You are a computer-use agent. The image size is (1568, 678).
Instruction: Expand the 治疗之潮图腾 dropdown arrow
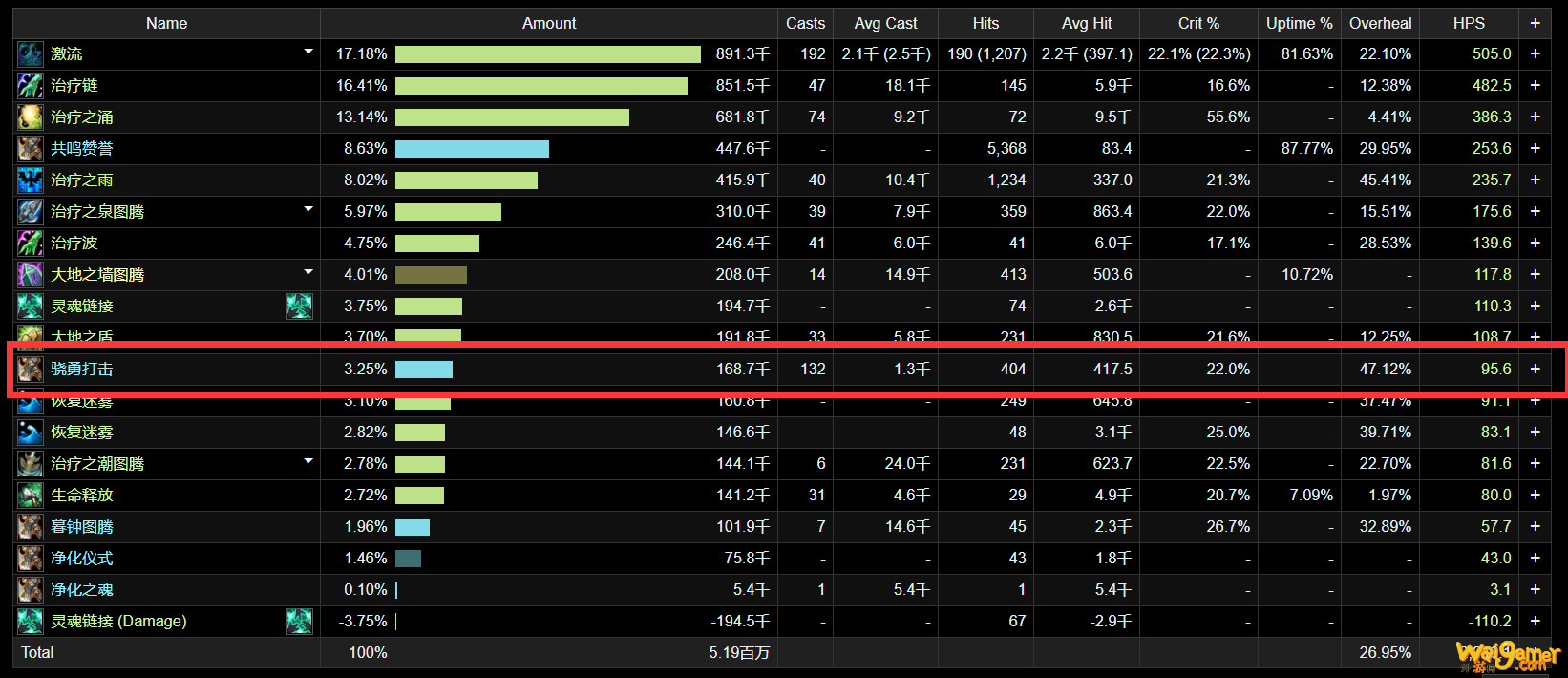[x=308, y=461]
